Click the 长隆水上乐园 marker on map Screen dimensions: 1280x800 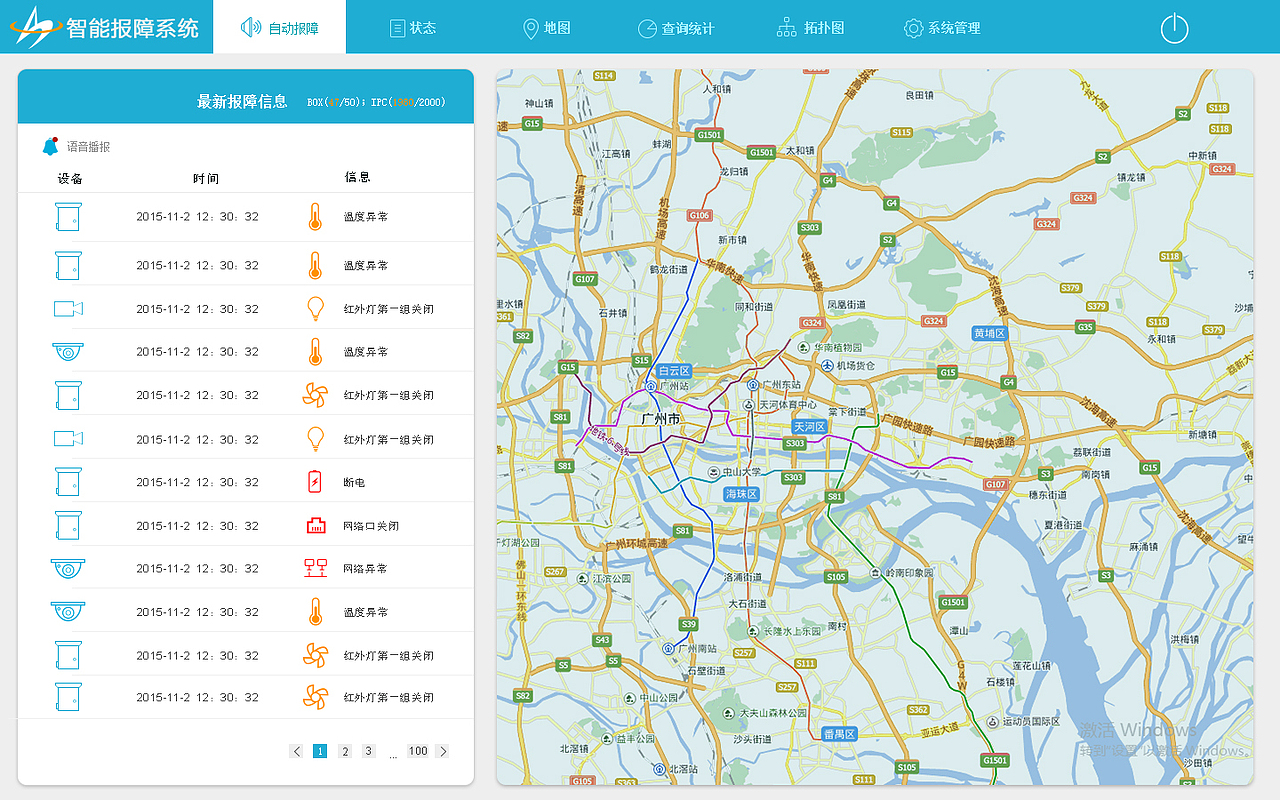(x=755, y=631)
